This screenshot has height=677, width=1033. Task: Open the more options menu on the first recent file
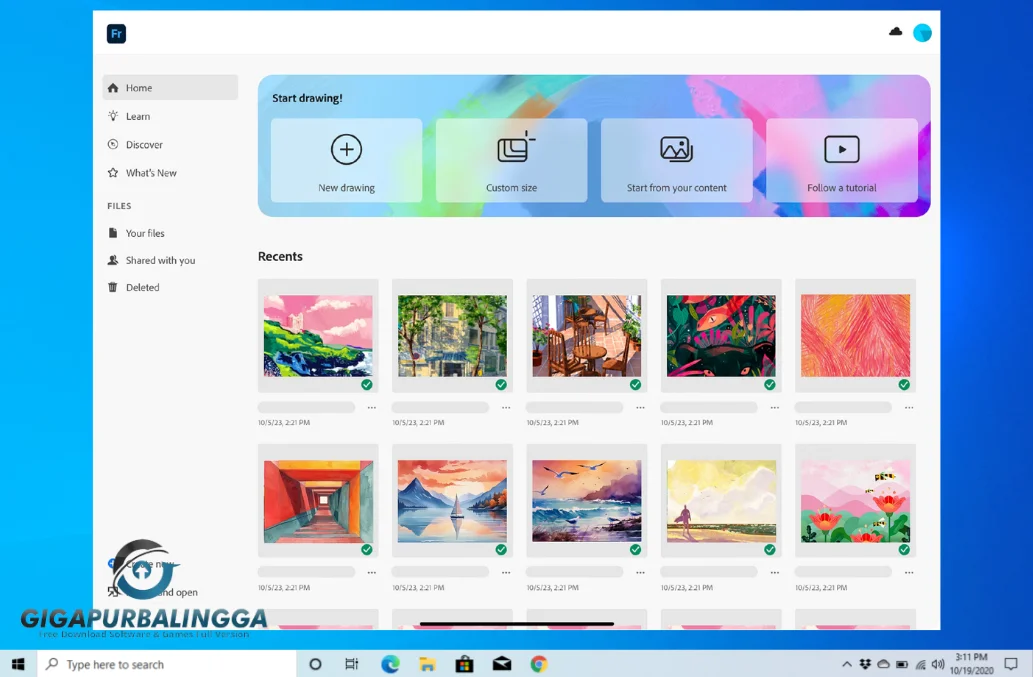click(371, 407)
